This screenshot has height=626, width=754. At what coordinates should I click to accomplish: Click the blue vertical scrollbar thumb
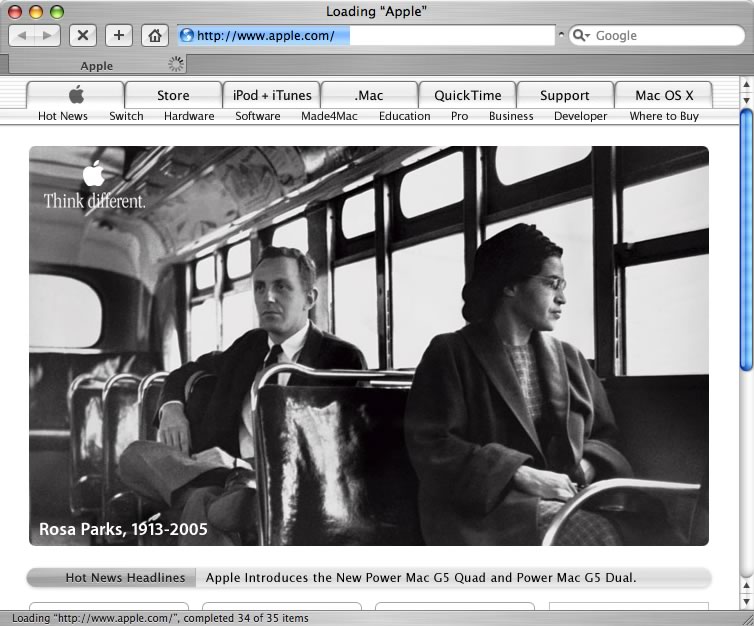click(x=746, y=240)
